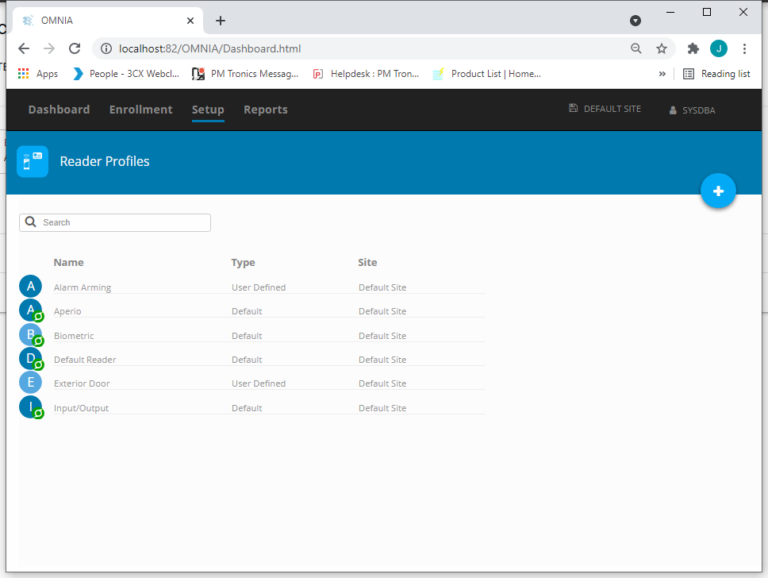This screenshot has height=578, width=768.
Task: Open the Reports menu
Action: click(x=266, y=110)
